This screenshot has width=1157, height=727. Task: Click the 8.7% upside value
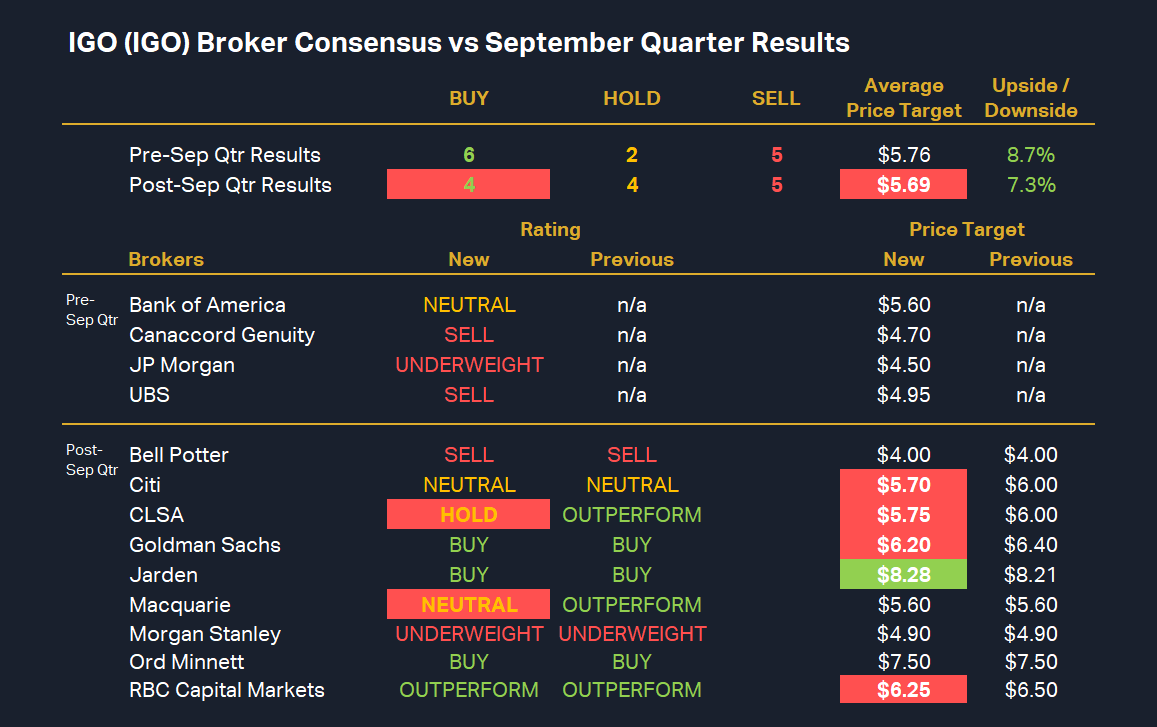point(1030,155)
